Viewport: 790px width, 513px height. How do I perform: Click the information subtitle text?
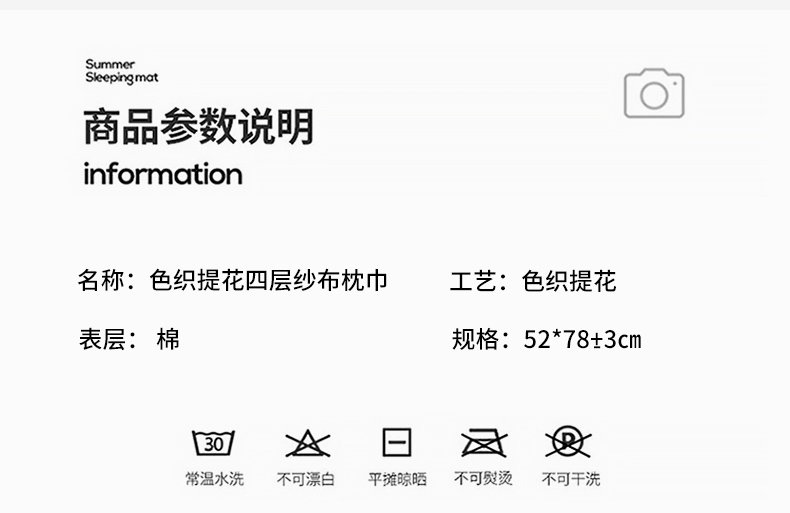coord(163,174)
